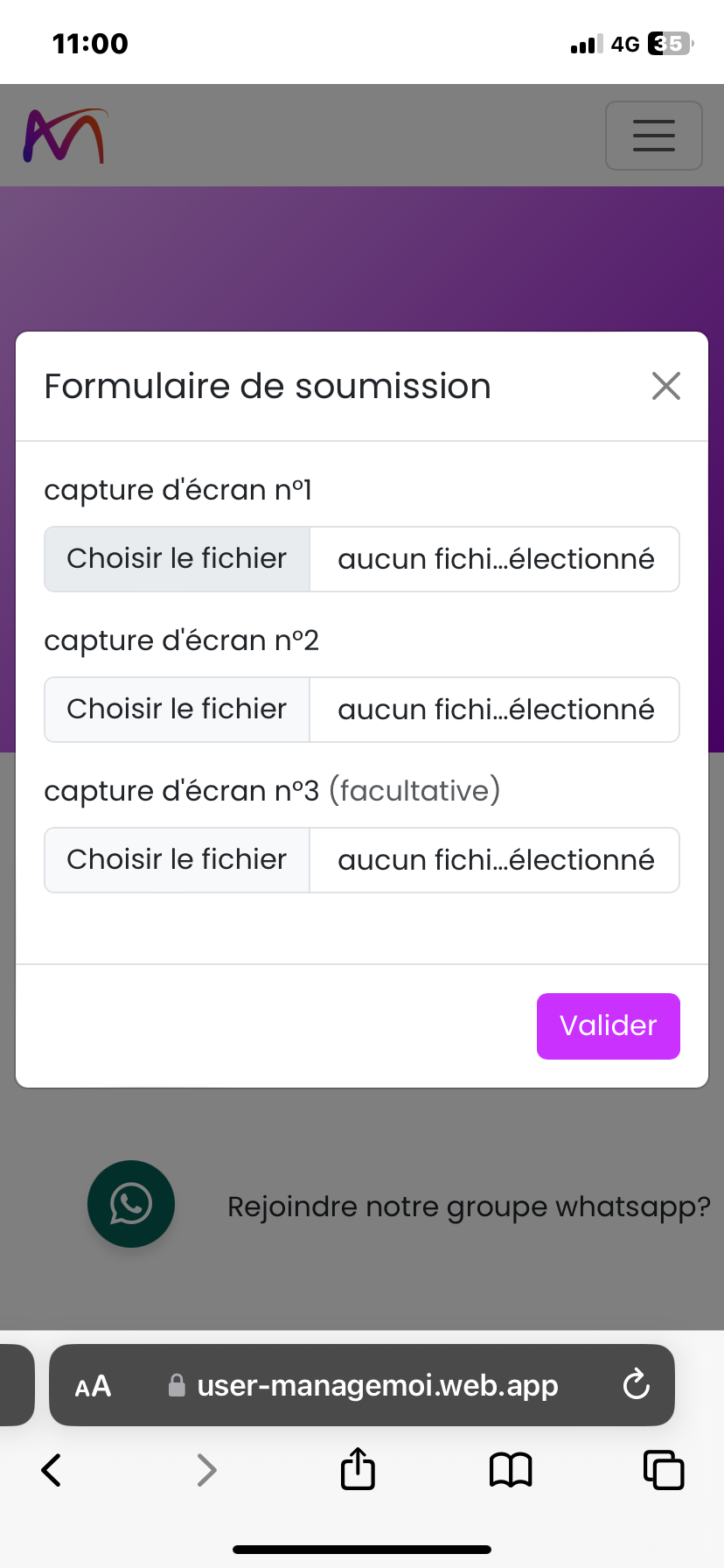Viewport: 724px width, 1568px height.
Task: Tap the user-managemoi.web.app address bar
Action: [377, 1386]
